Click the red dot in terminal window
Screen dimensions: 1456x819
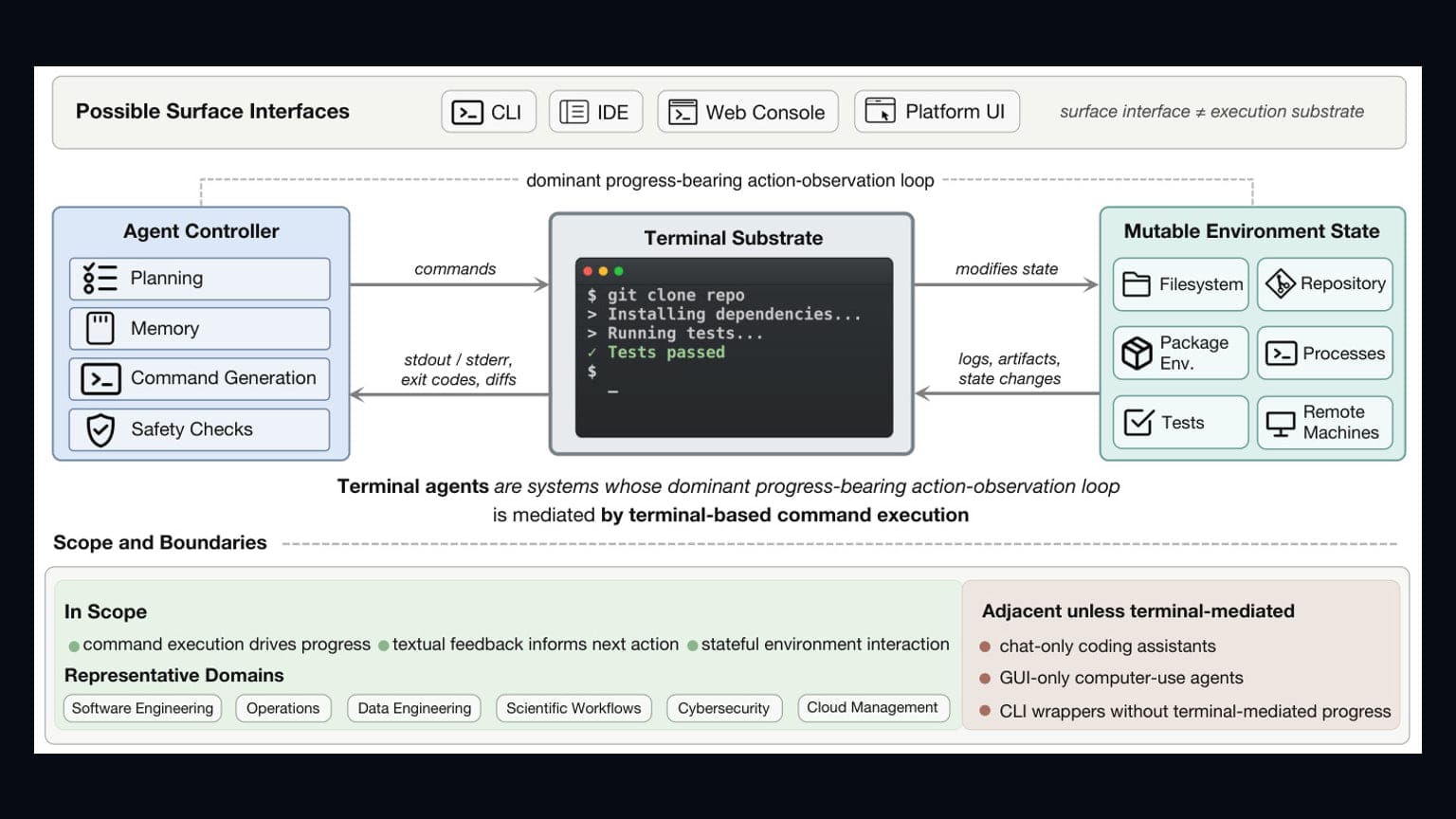[588, 271]
